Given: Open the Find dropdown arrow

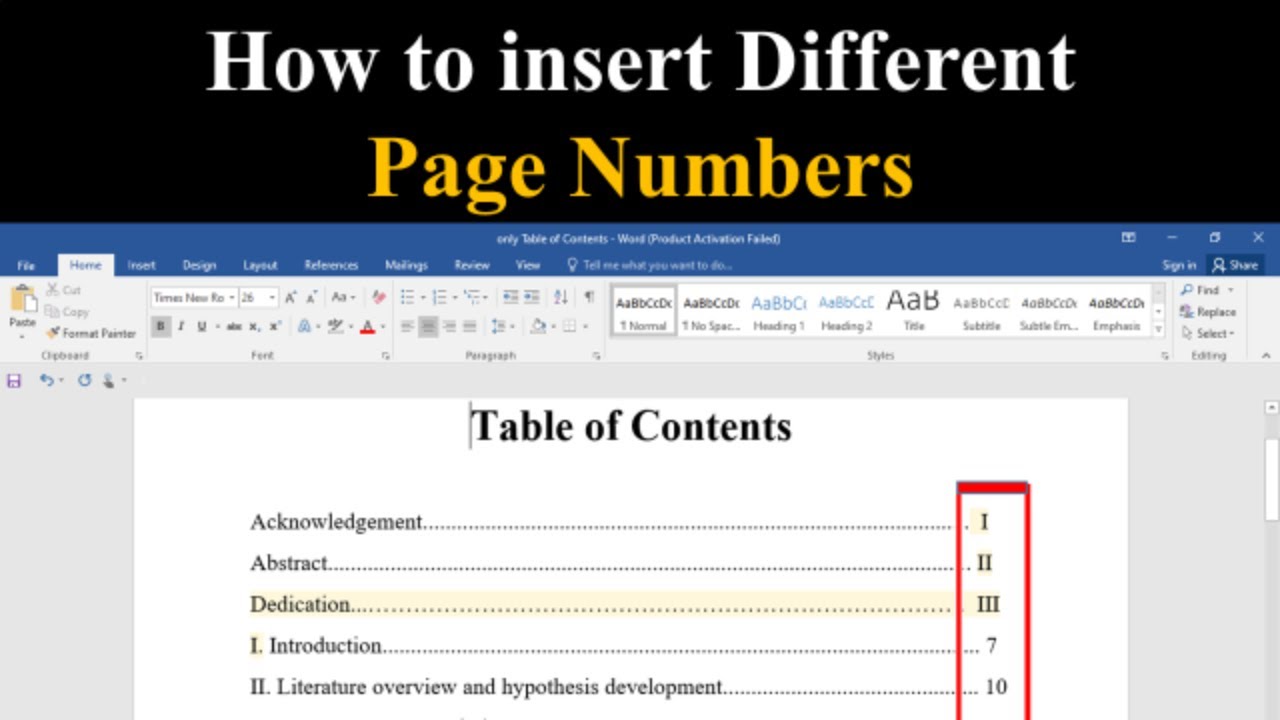Looking at the screenshot, I should (1231, 290).
